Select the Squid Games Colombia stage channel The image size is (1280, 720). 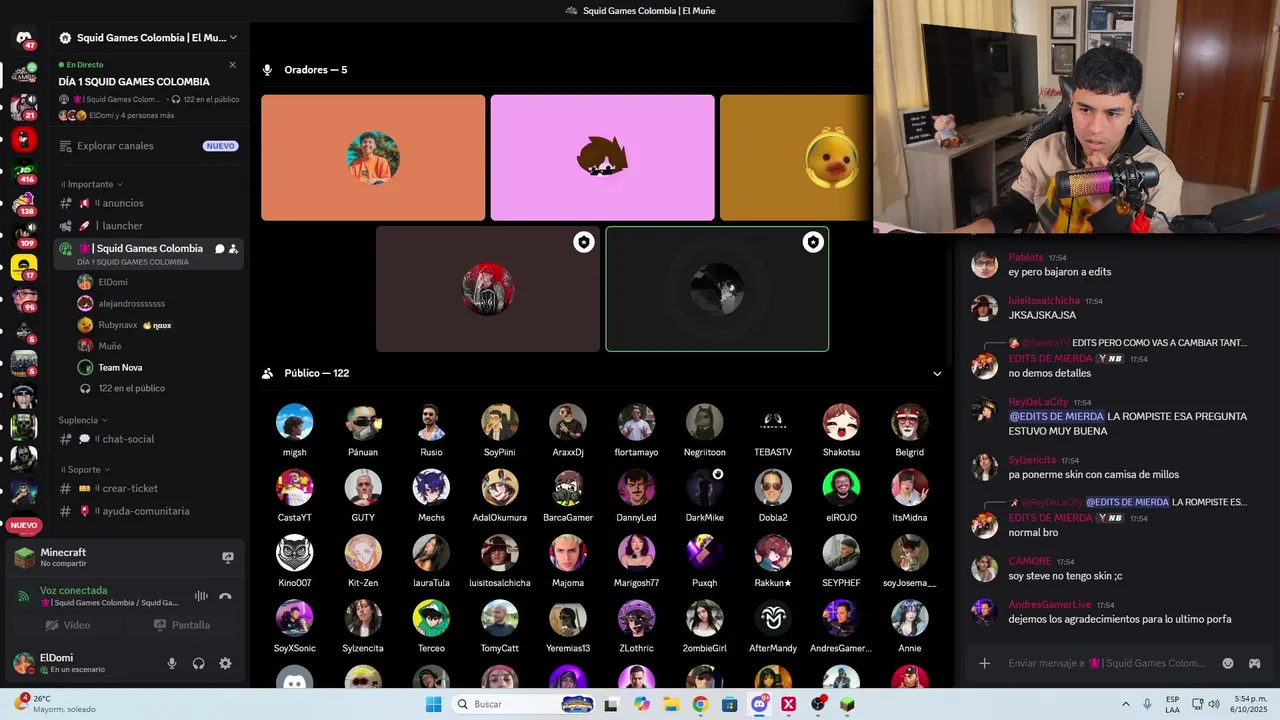[148, 254]
